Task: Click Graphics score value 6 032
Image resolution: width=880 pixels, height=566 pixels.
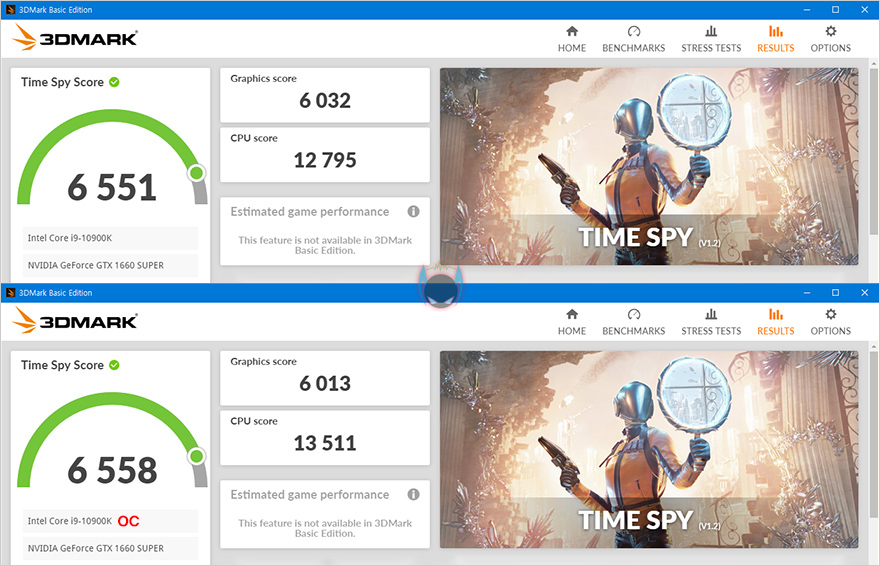Action: click(325, 100)
